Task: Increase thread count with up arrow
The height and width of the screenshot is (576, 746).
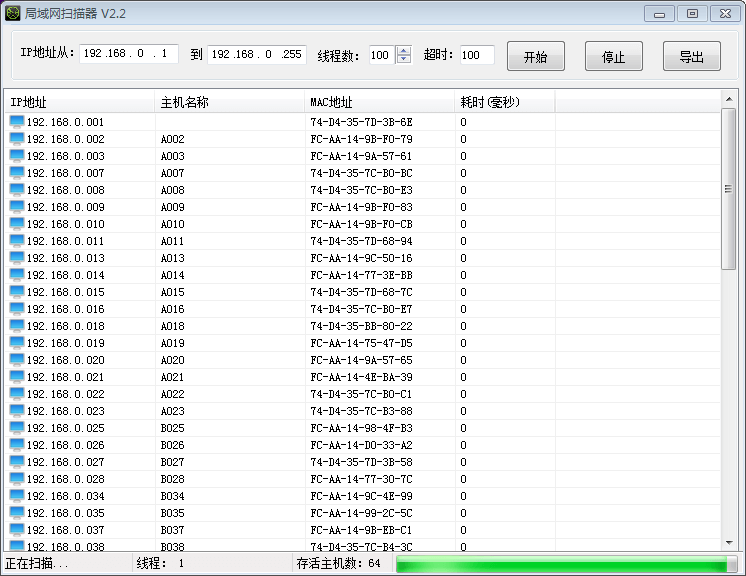Action: [403, 50]
